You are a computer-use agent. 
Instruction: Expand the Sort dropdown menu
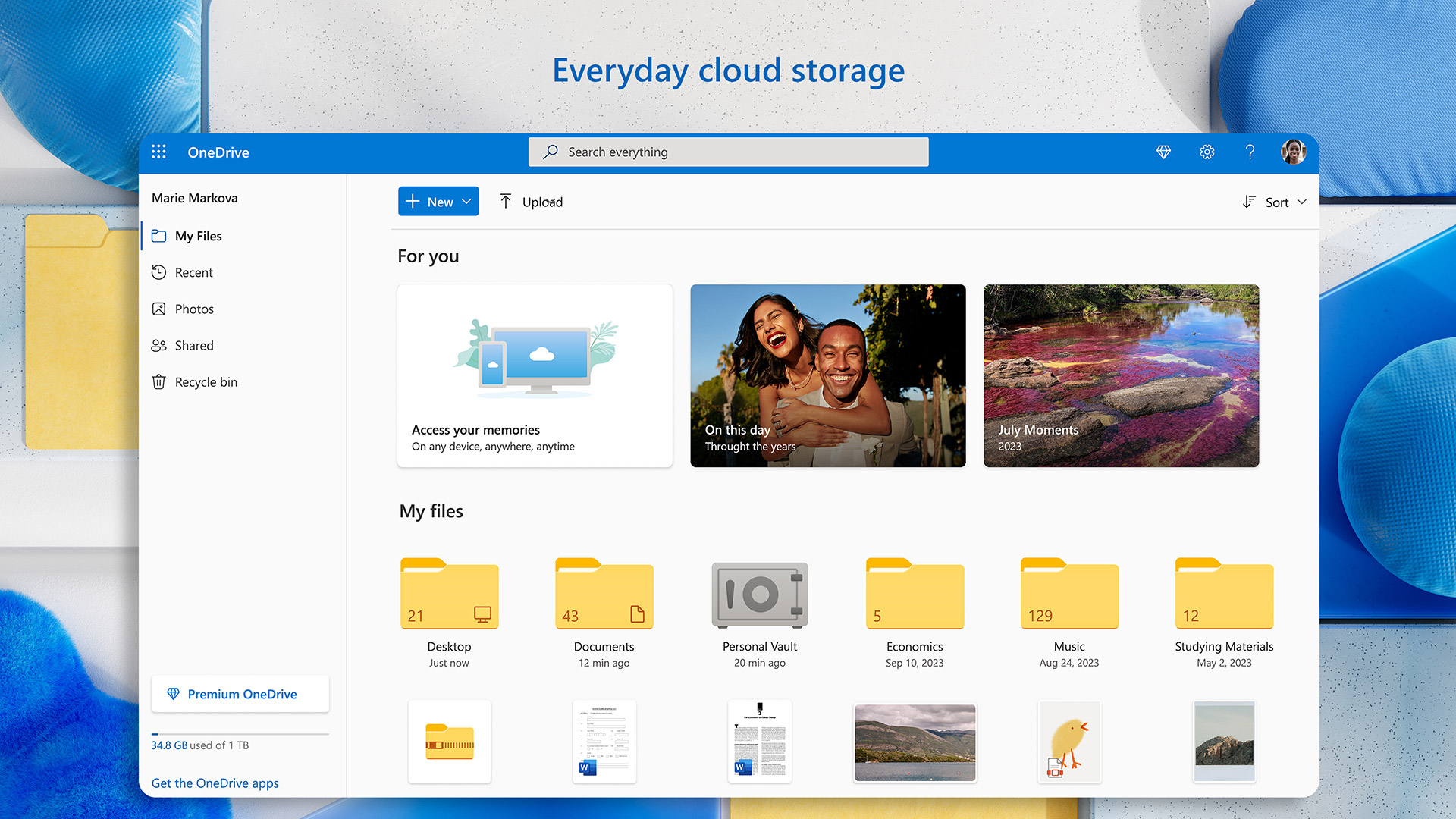[x=1273, y=201]
